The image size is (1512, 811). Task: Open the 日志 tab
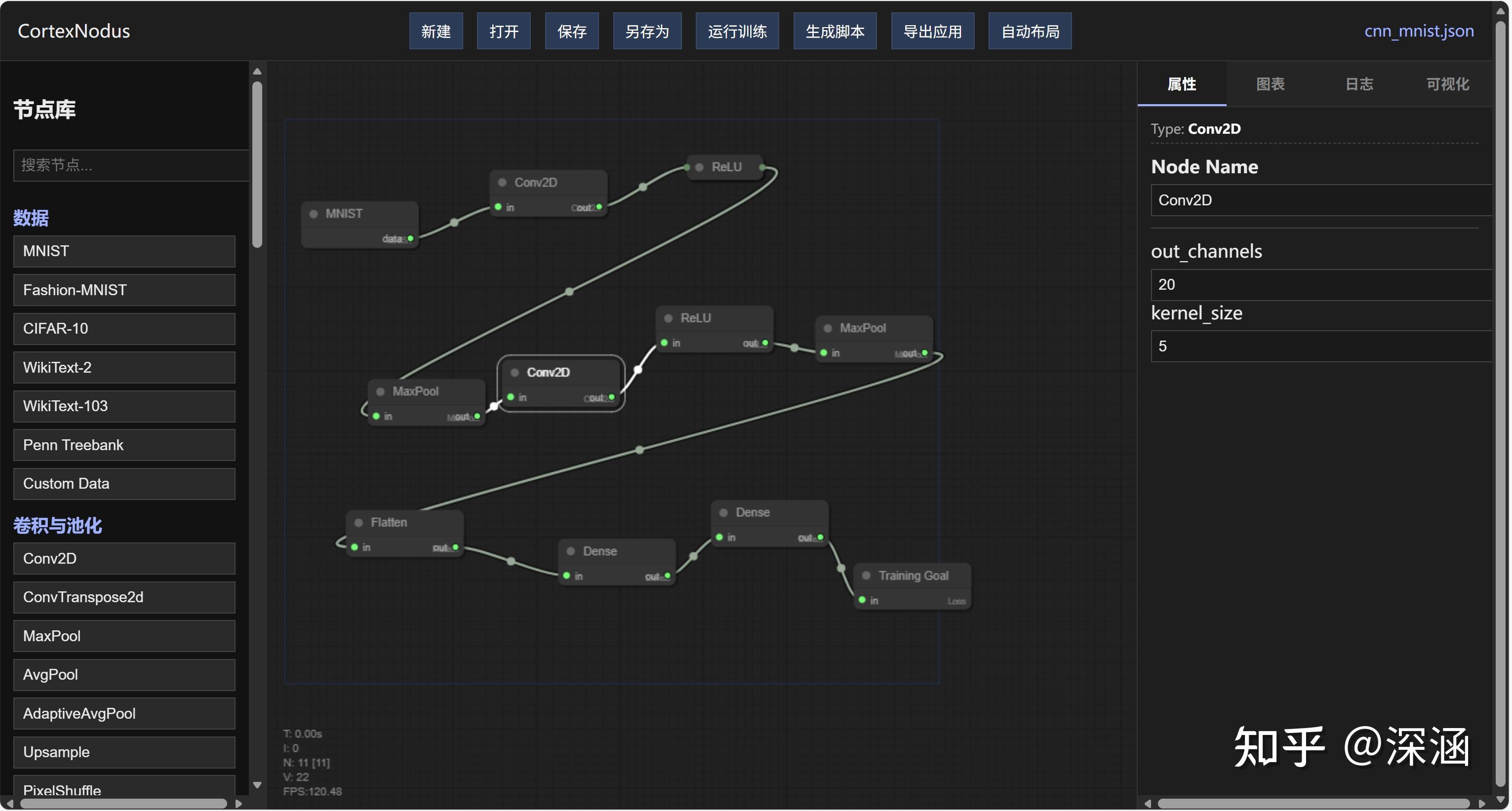pos(1359,84)
